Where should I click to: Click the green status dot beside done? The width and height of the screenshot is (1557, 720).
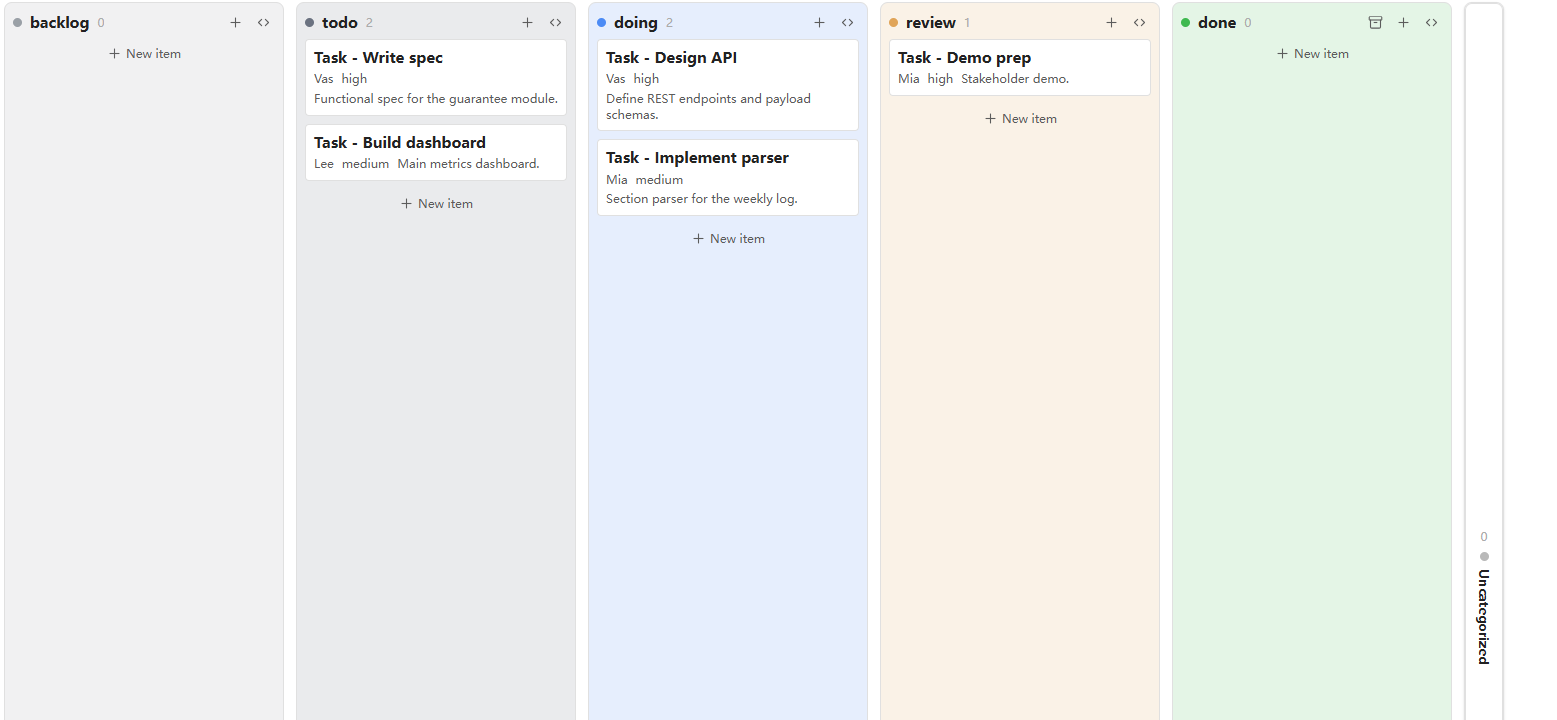(1186, 23)
